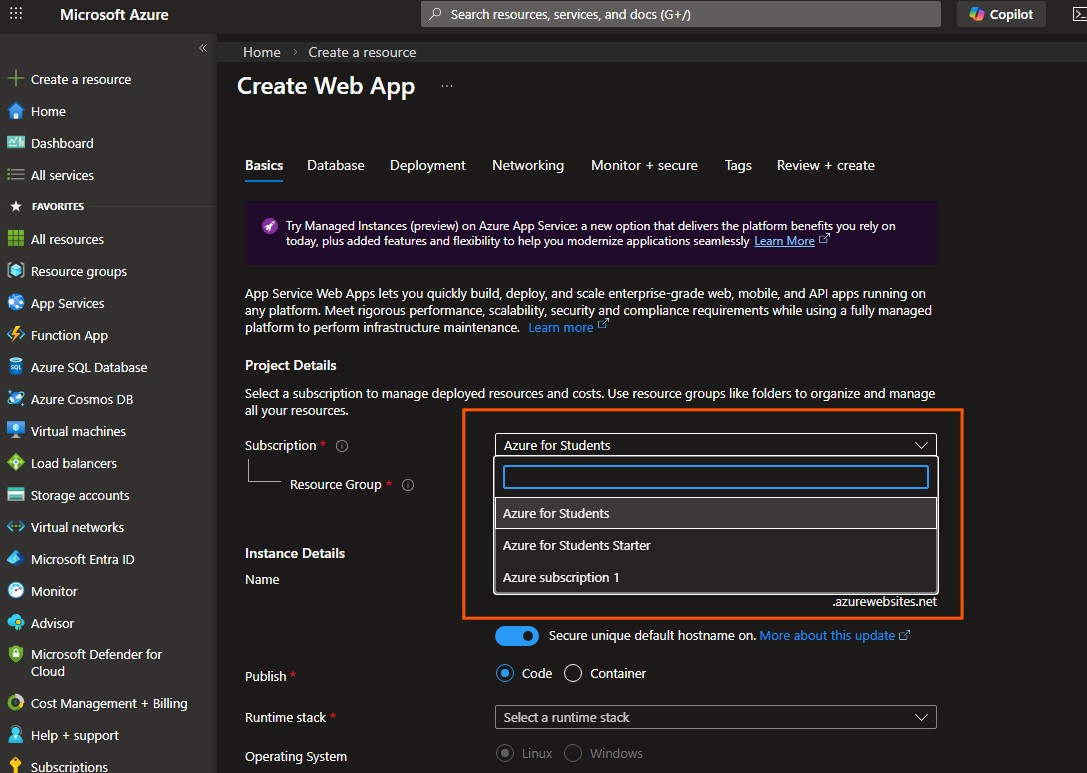The width and height of the screenshot is (1087, 773).
Task: Click the All resources grid icon
Action: coord(15,239)
